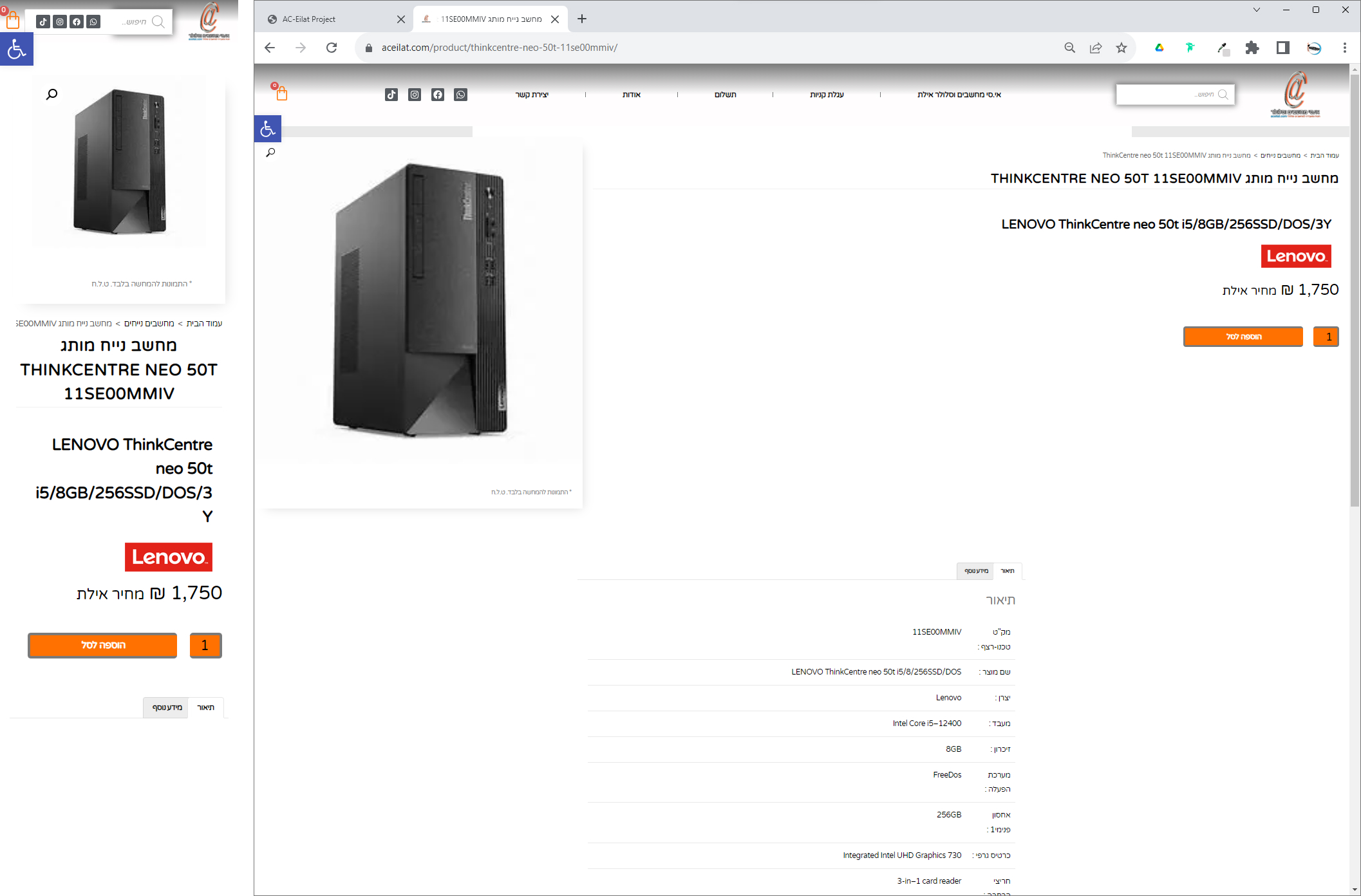1361x896 pixels.
Task: Click 'מחשבים נייחים' breadcrumb in left mobile preview
Action: (x=149, y=323)
